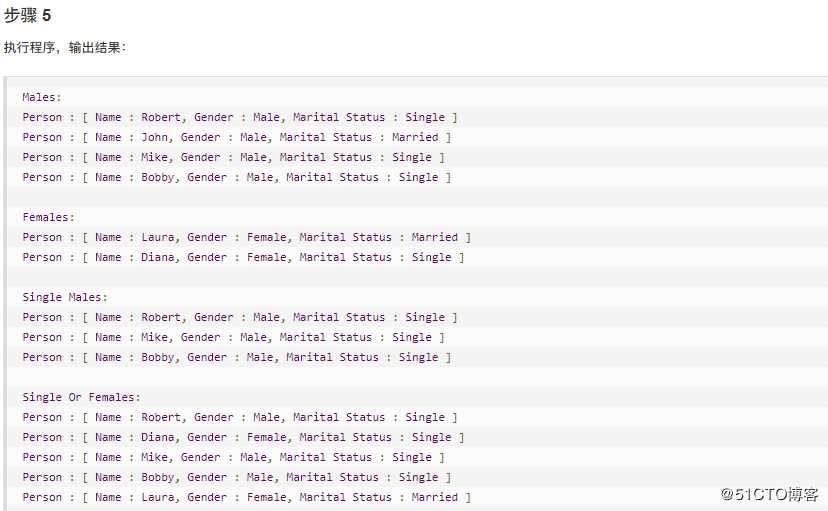Click the "执行程序，输出结果" sentence

click(x=65, y=48)
